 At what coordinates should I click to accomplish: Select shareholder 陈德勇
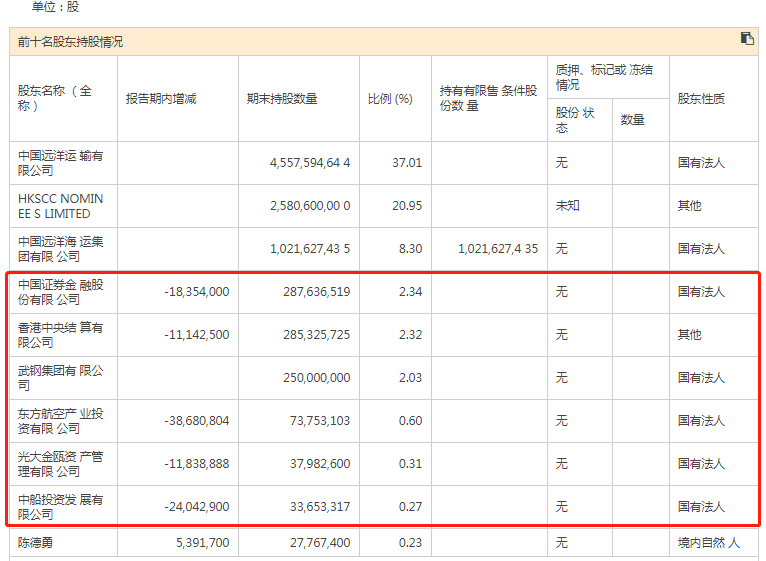[35, 543]
